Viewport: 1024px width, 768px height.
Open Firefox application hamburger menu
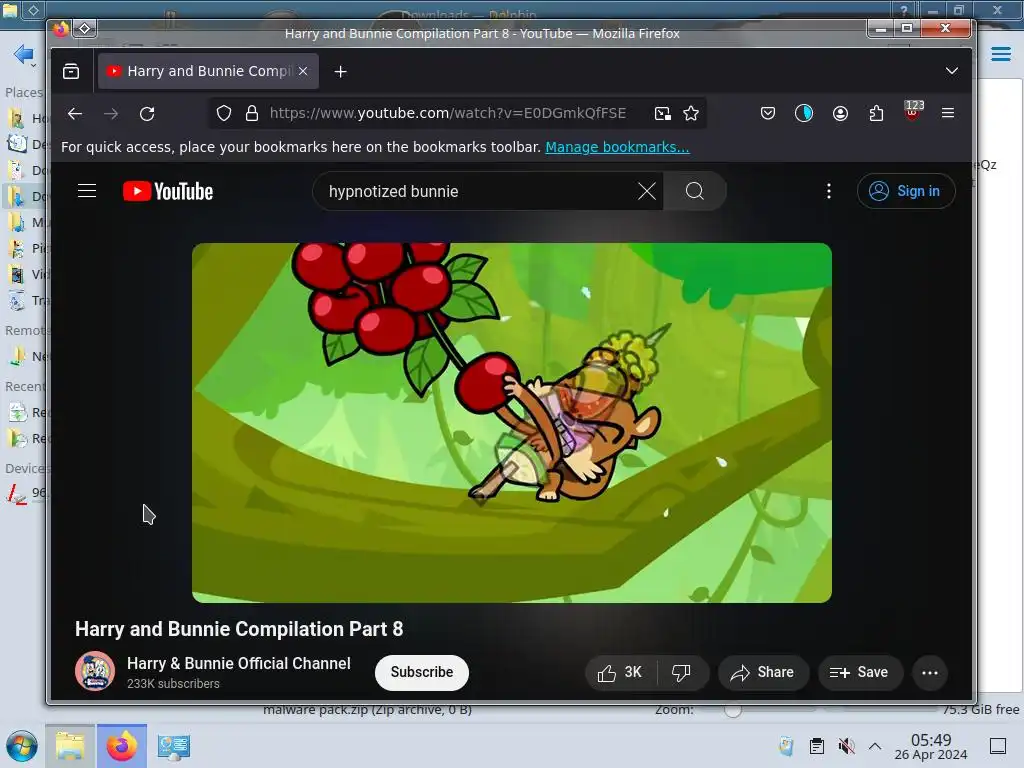(x=948, y=114)
